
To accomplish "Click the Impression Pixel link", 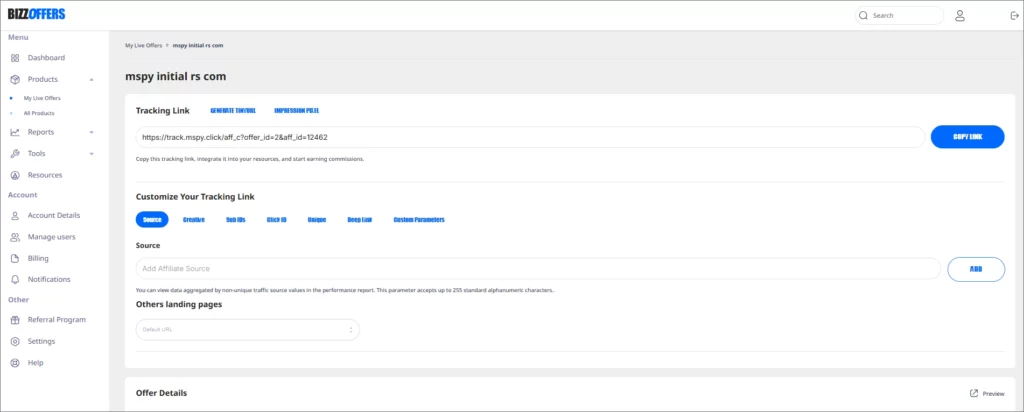I will [296, 111].
